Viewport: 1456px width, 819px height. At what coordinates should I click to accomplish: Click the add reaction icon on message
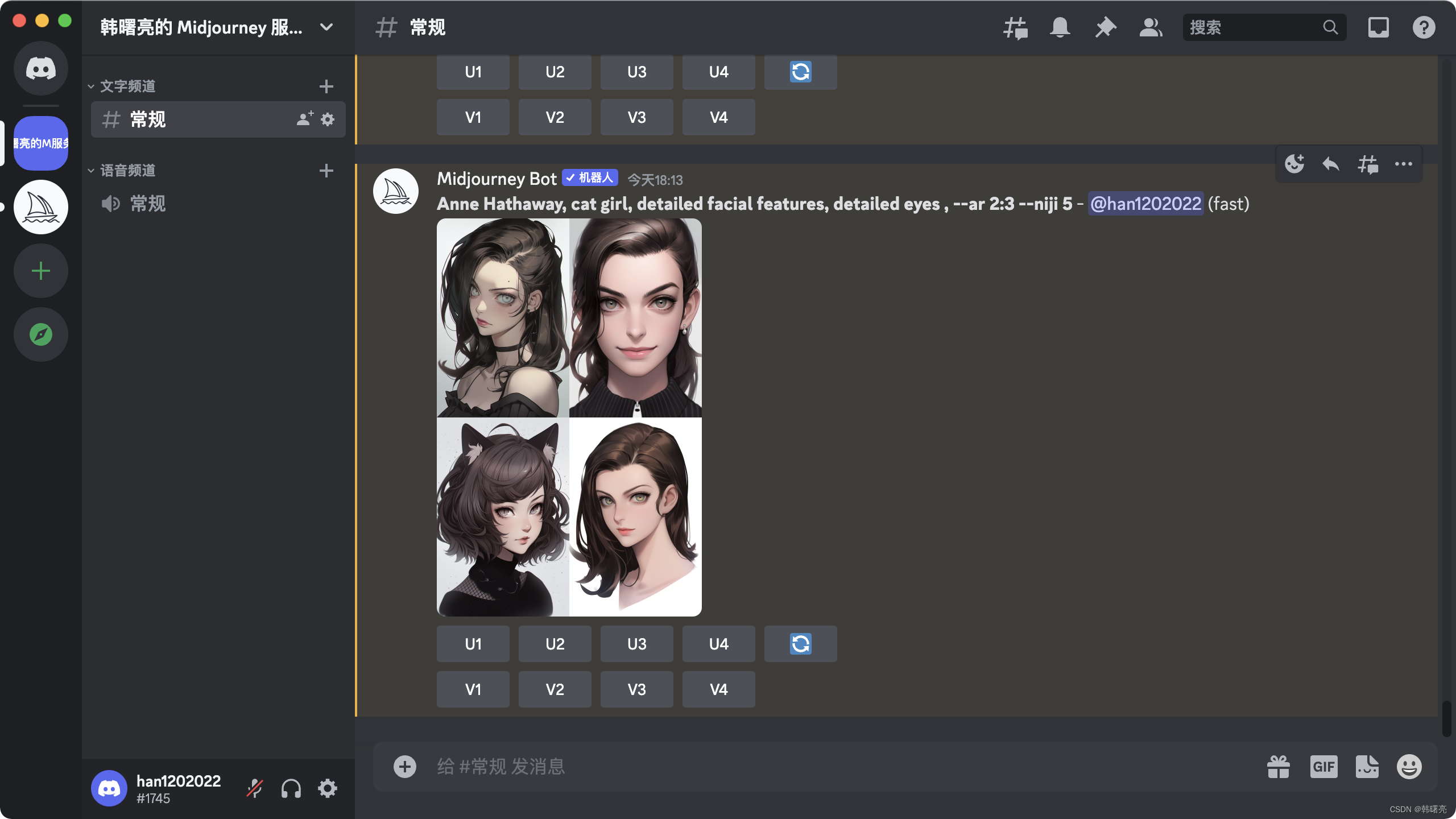coord(1294,164)
